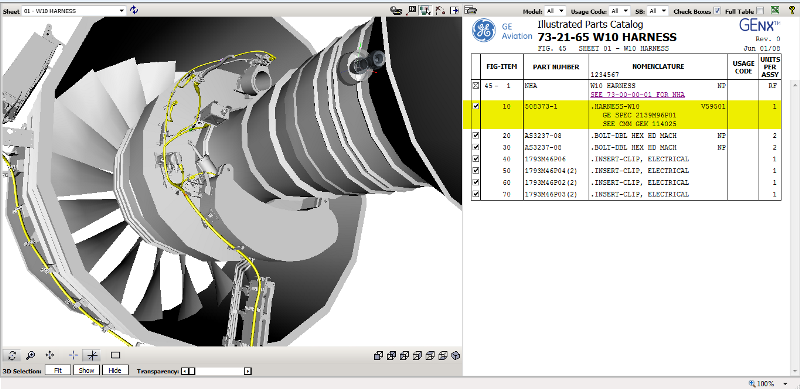
Task: Choose the rectangle zoom area tool
Action: [x=115, y=355]
